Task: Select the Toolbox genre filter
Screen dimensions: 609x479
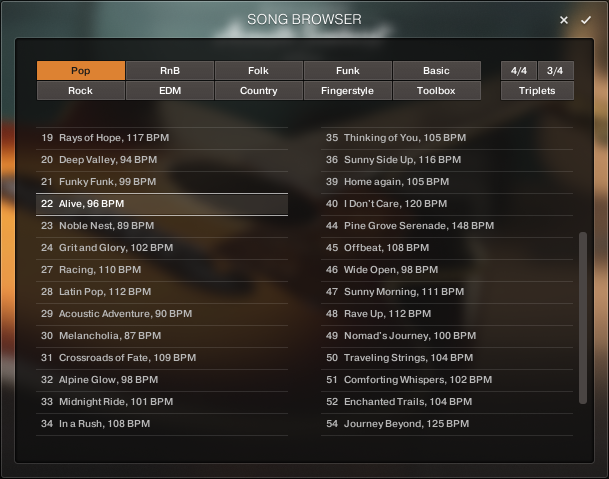Action: click(437, 91)
